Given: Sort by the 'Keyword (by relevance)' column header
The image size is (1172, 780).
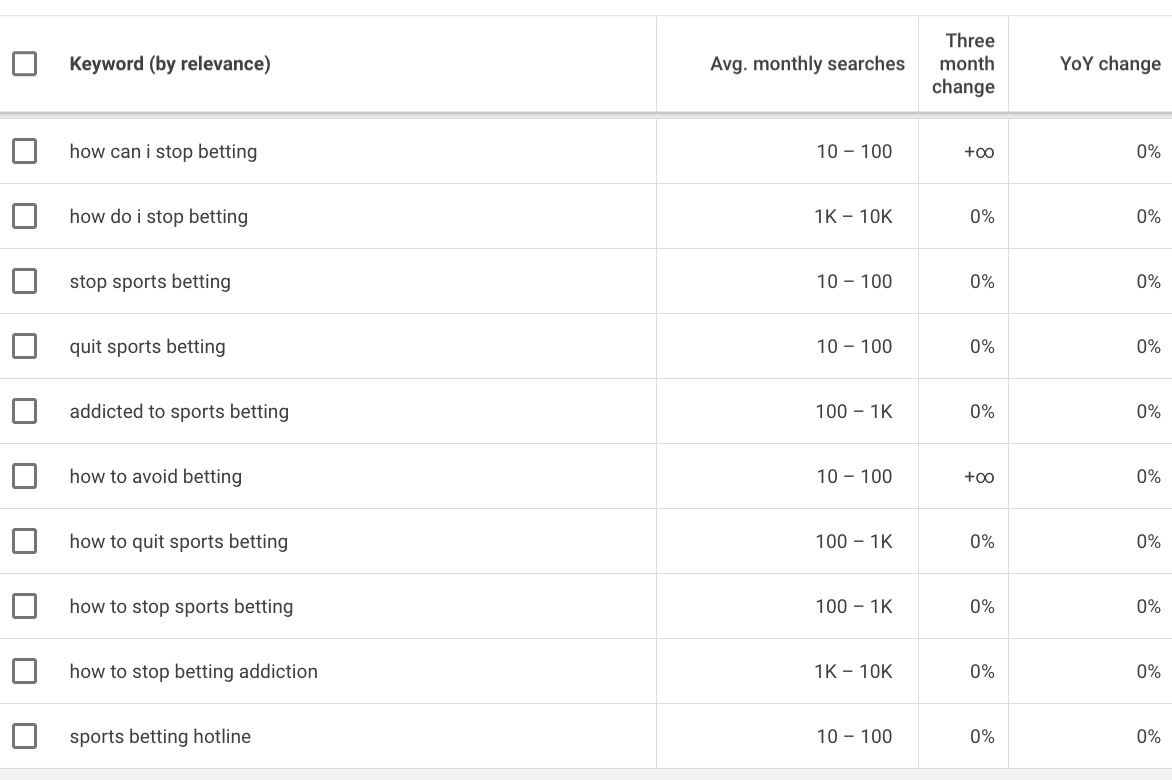Looking at the screenshot, I should 170,63.
